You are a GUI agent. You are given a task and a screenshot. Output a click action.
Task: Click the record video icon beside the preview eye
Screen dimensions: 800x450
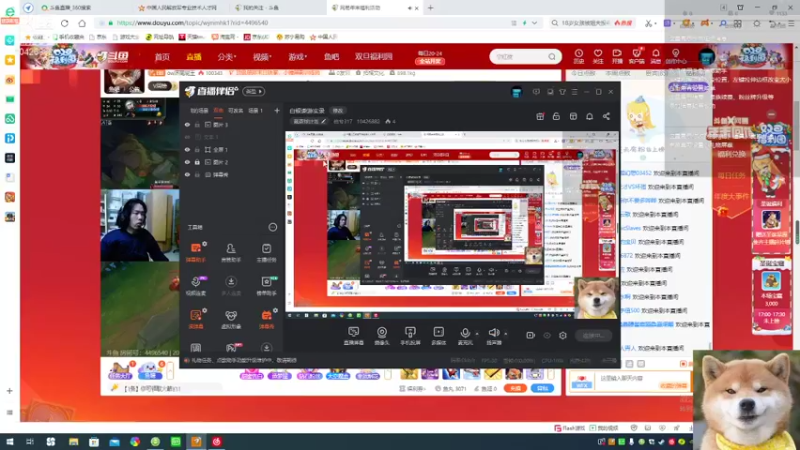[531, 335]
